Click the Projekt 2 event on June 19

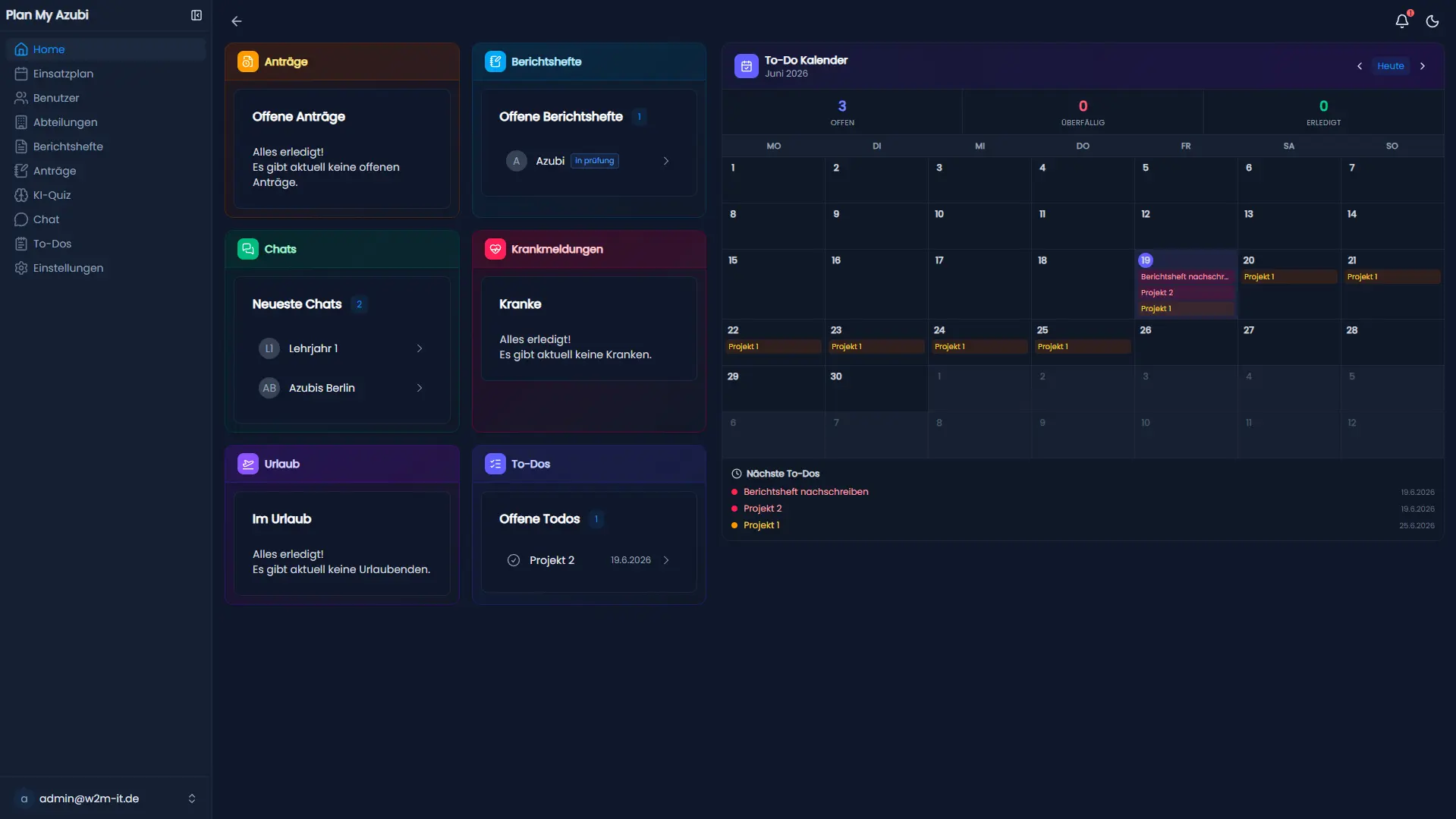[x=1185, y=293]
